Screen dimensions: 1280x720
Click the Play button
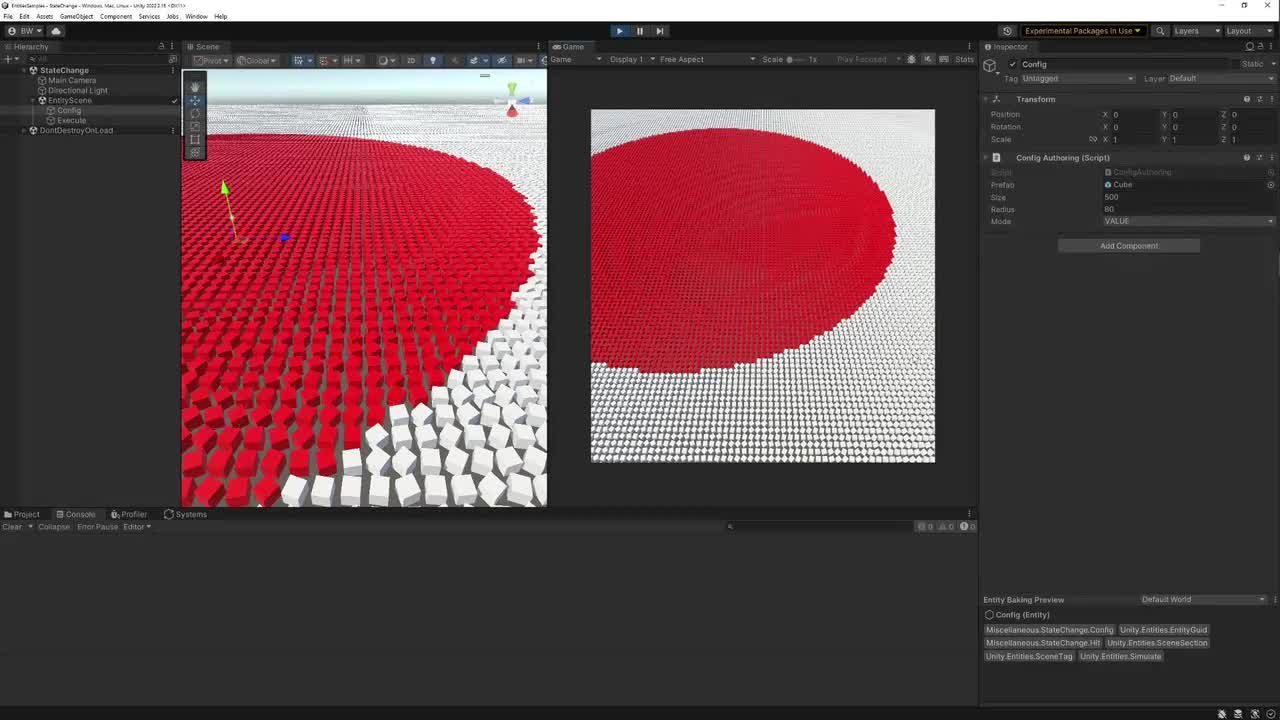[x=619, y=31]
